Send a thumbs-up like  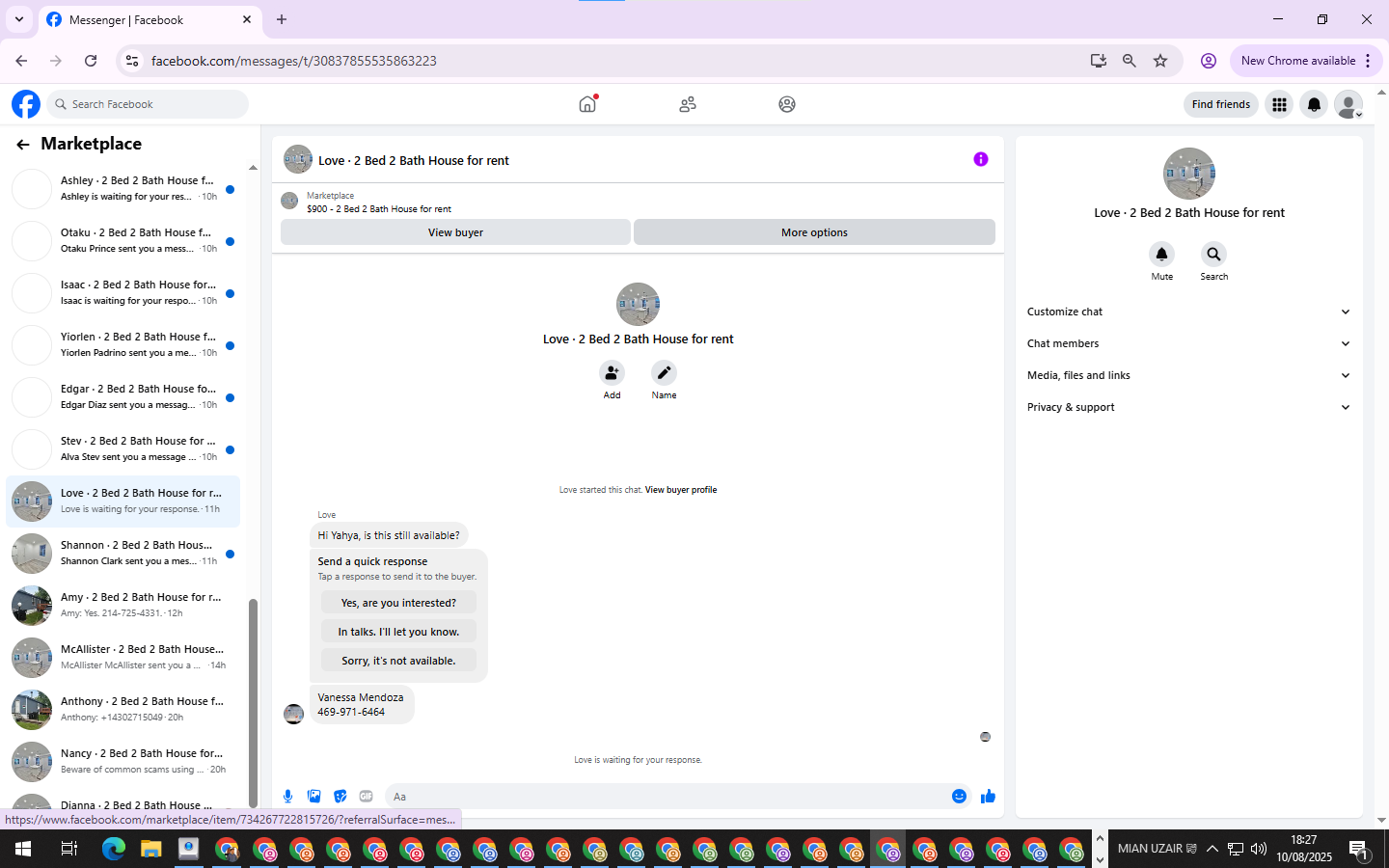tap(988, 797)
